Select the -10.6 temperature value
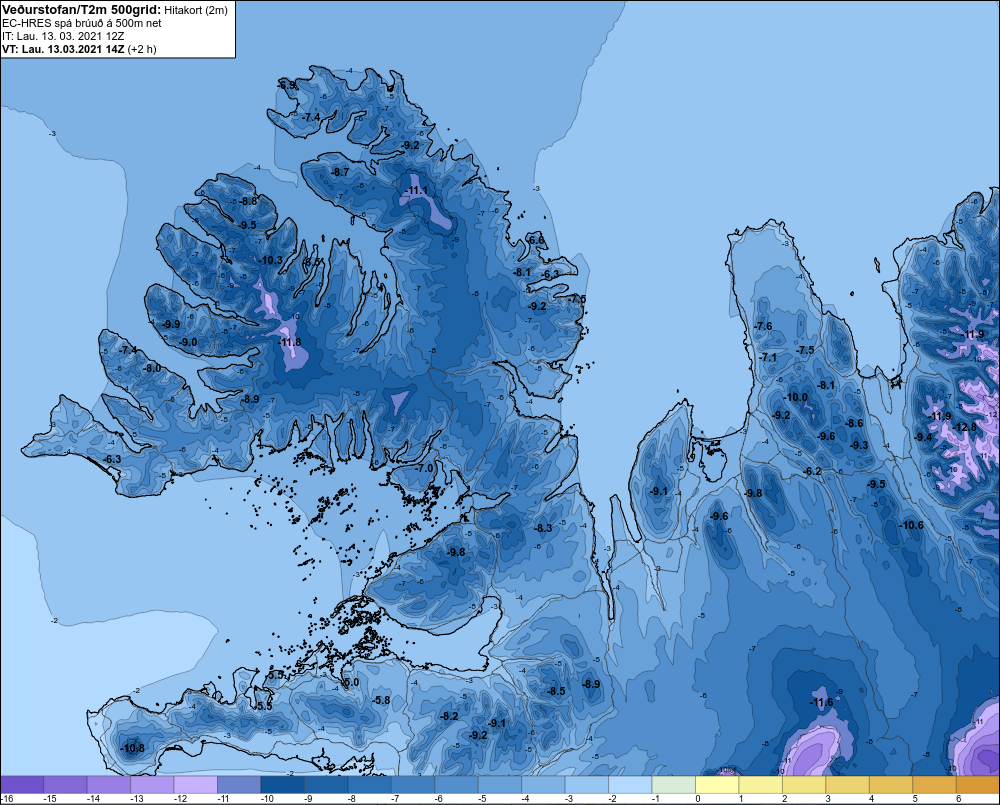This screenshot has width=1000, height=805. (x=911, y=525)
